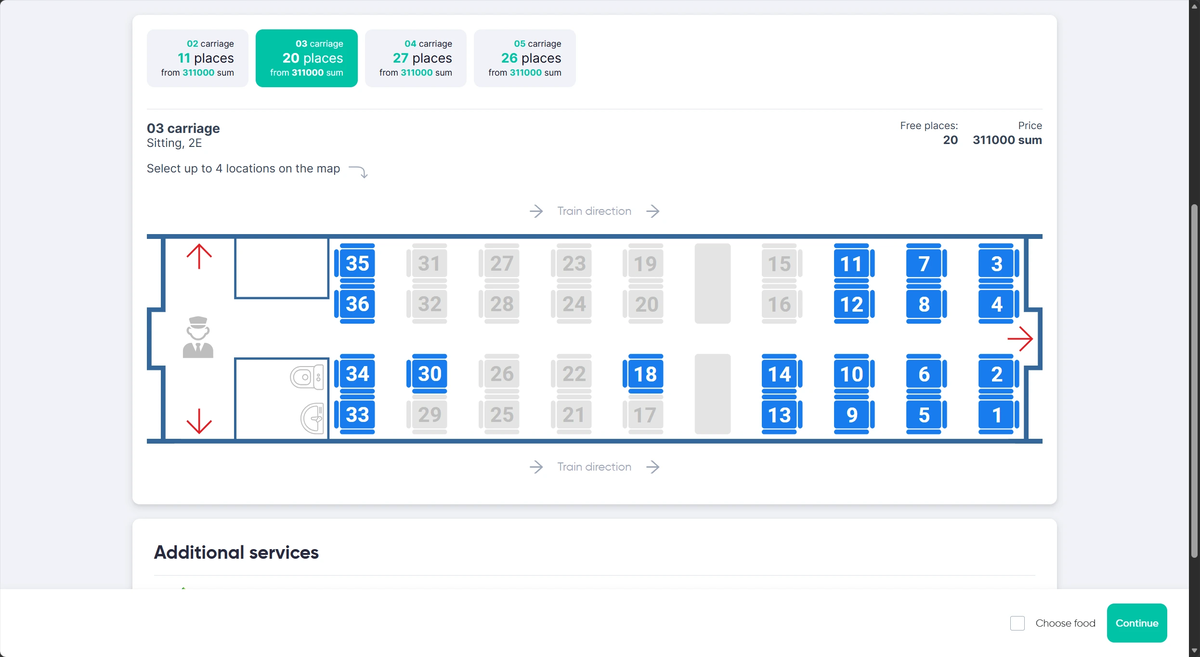Select seat 18 on the seat map

646,374
